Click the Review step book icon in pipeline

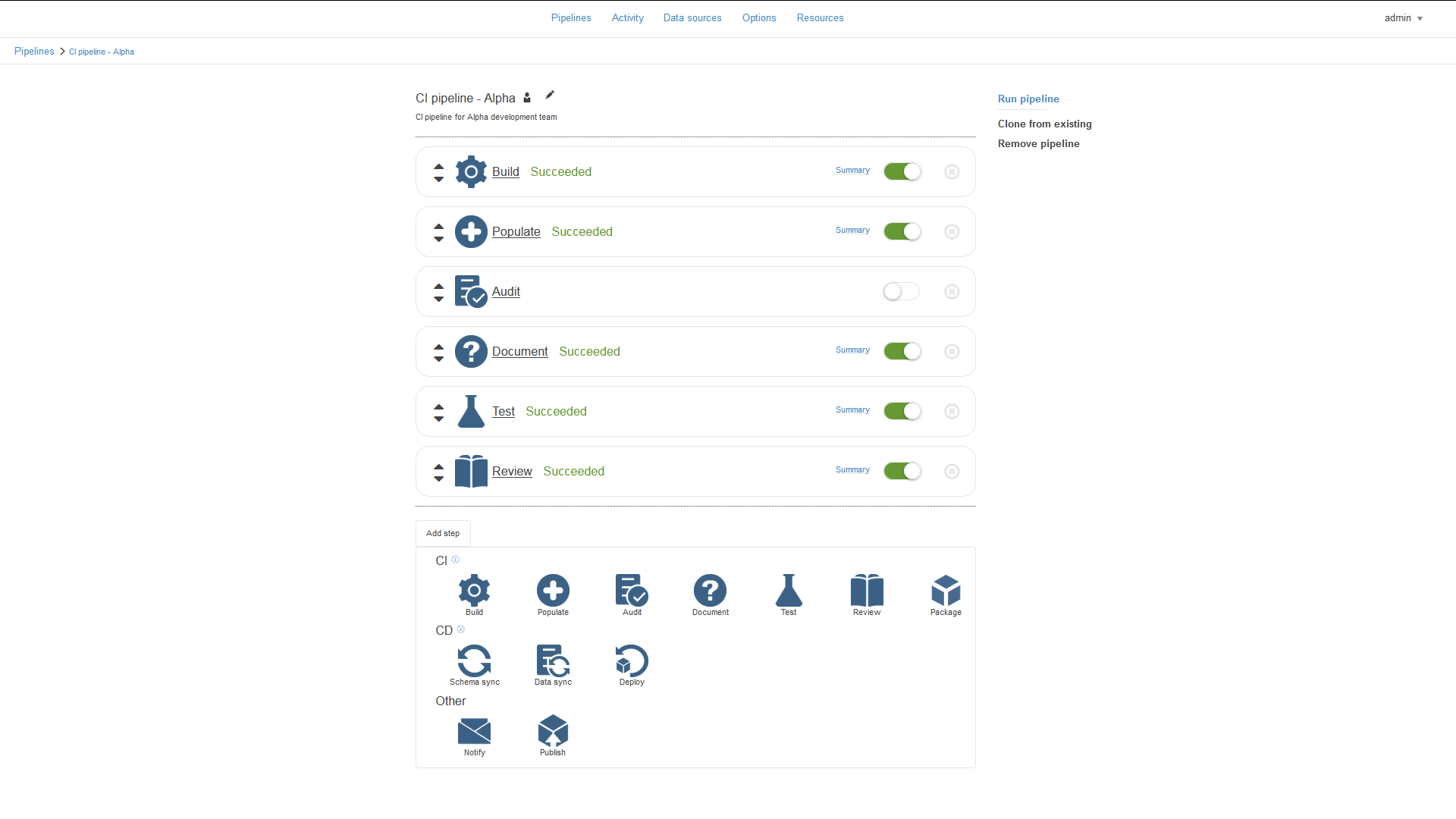(471, 471)
